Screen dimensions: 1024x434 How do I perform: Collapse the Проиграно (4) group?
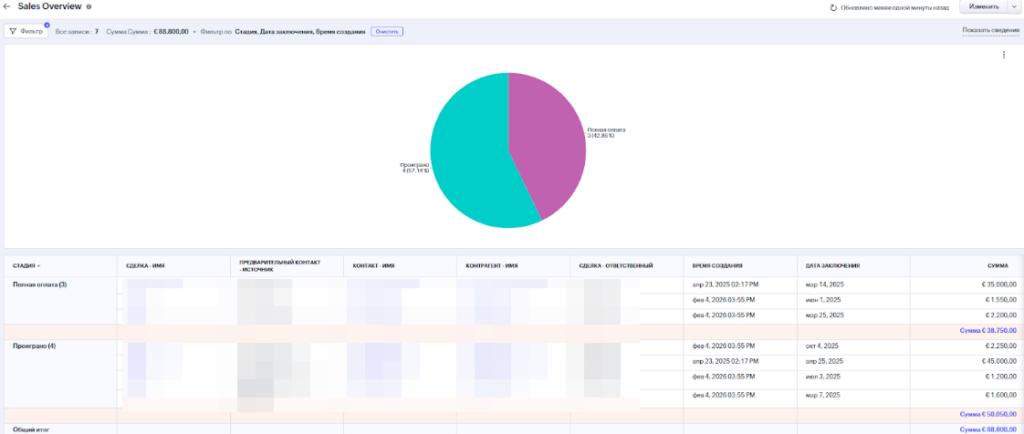[x=36, y=346]
